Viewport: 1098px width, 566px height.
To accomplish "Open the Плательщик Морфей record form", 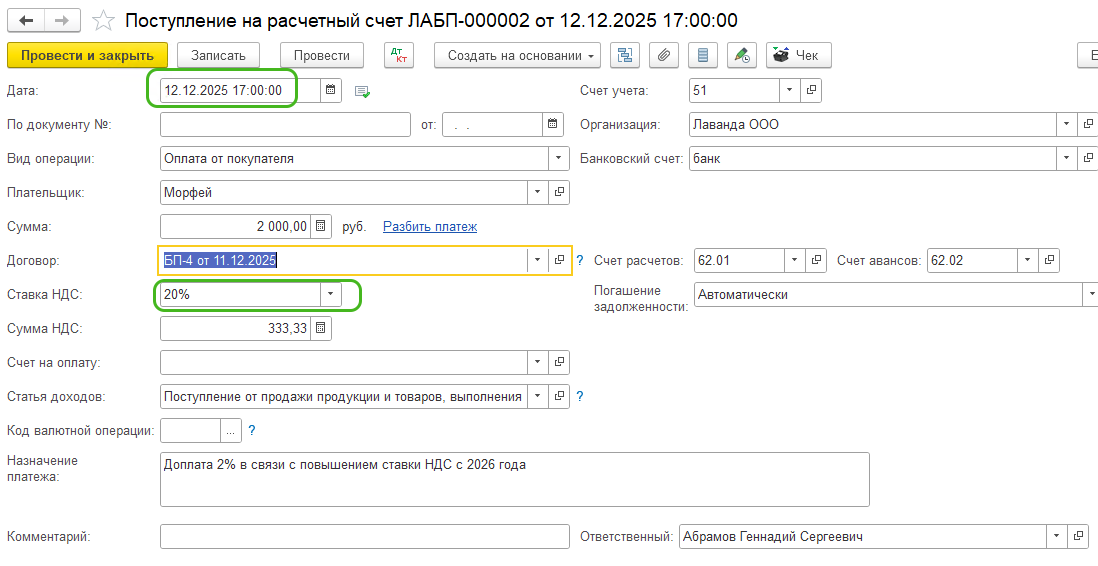I will [560, 192].
